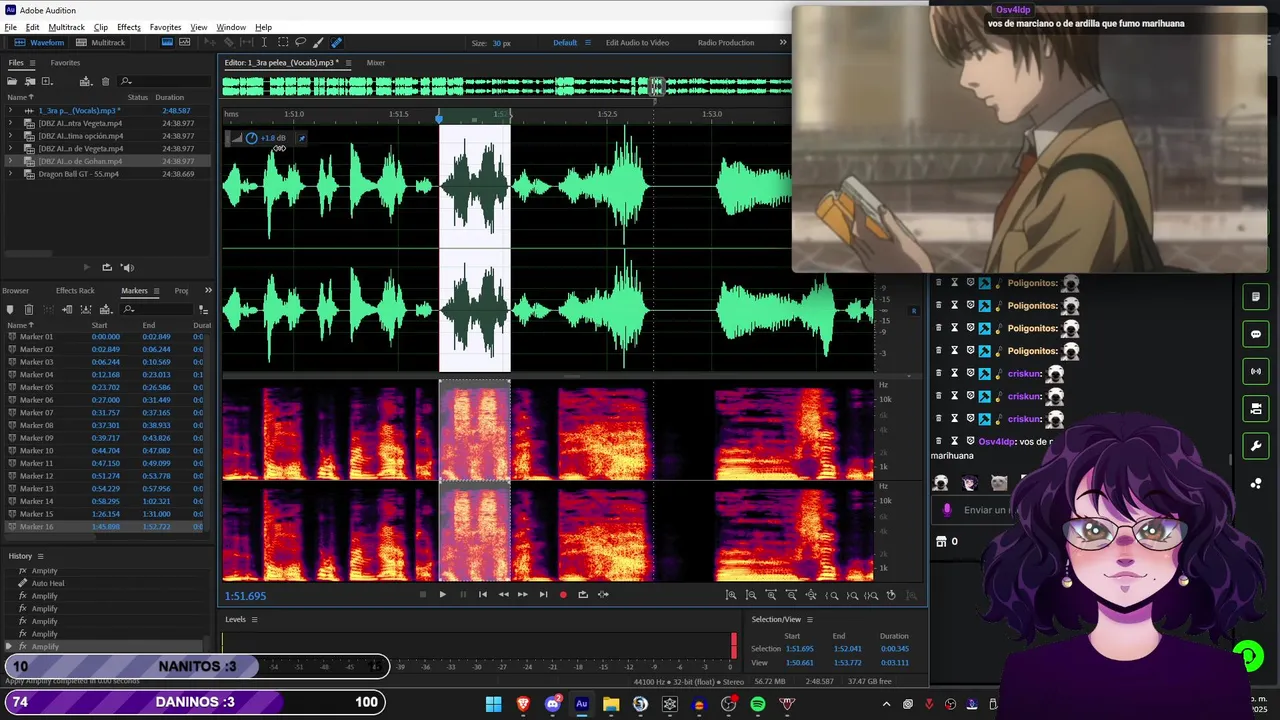The image size is (1280, 720).
Task: Open the Favorites menu
Action: (165, 27)
